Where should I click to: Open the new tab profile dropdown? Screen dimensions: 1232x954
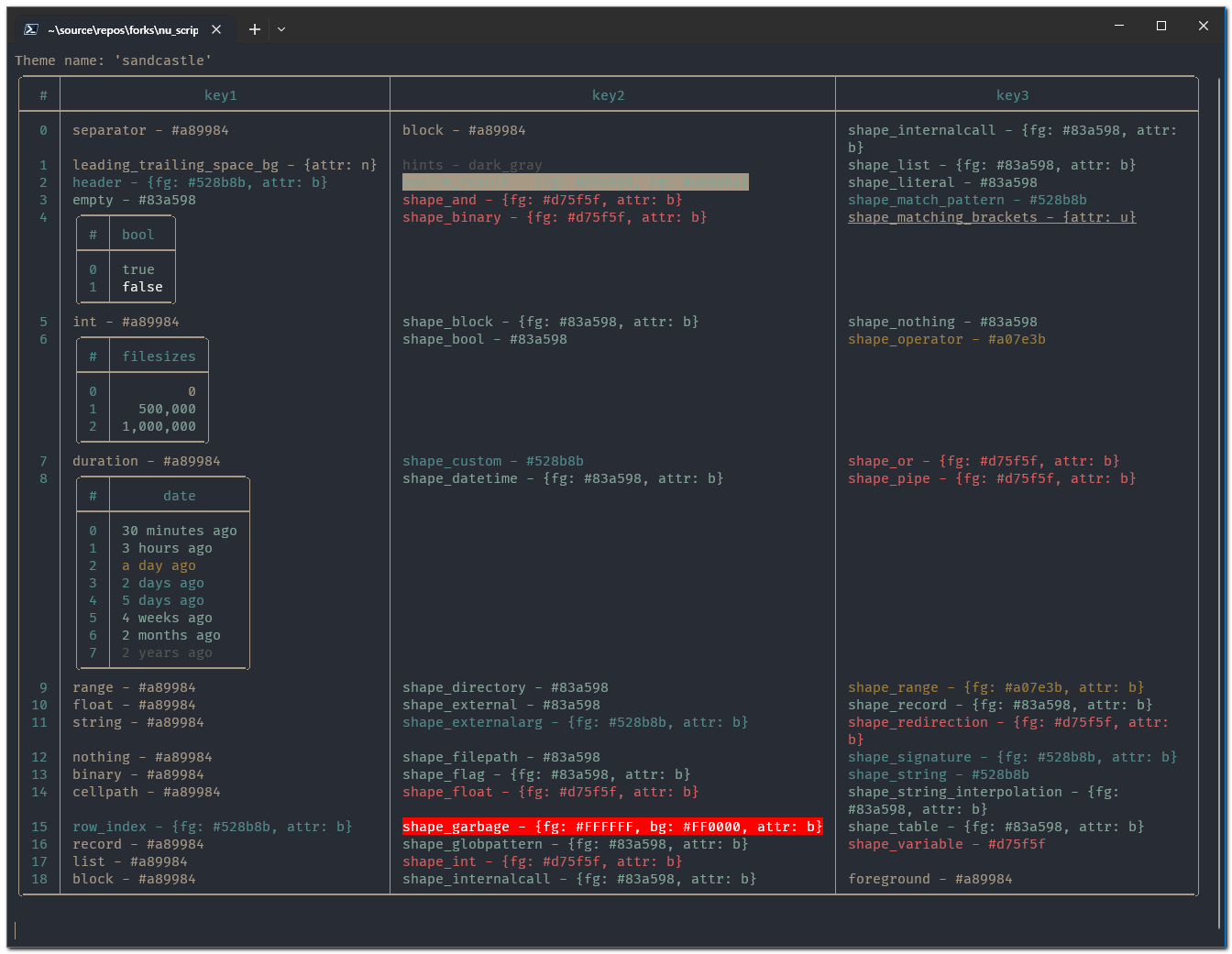(281, 29)
